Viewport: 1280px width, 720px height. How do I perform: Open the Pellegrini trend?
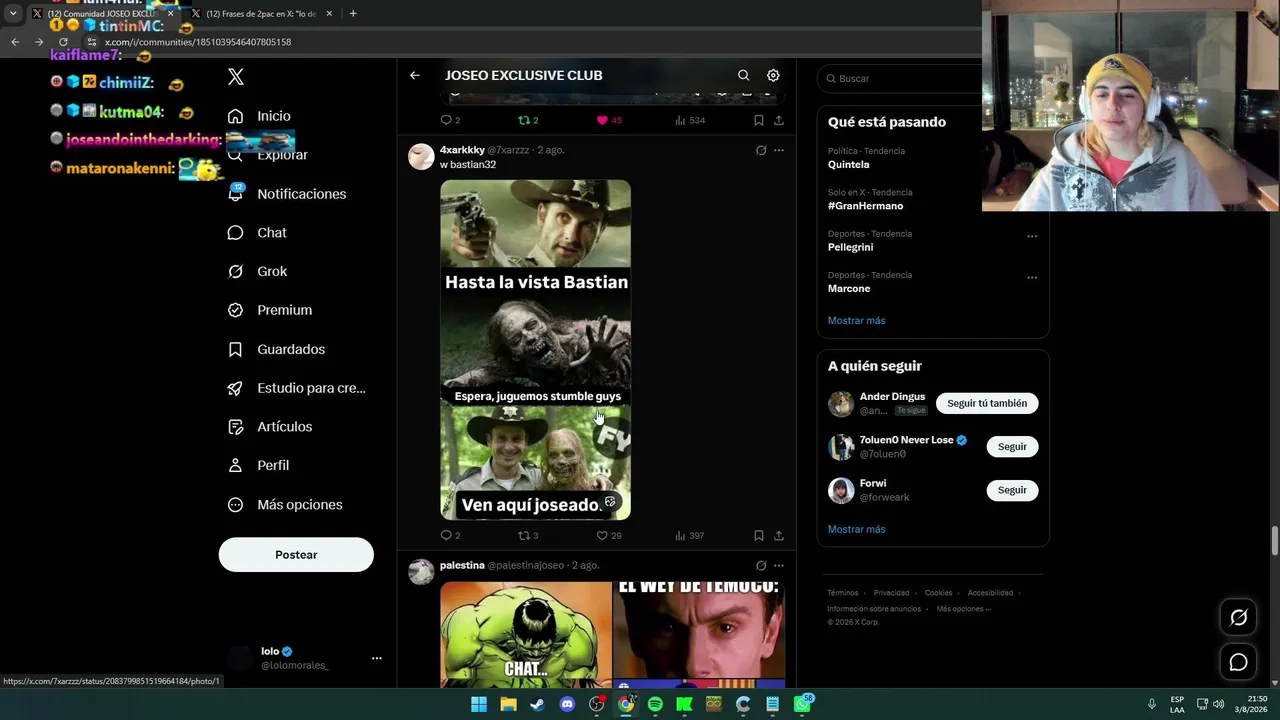[850, 247]
